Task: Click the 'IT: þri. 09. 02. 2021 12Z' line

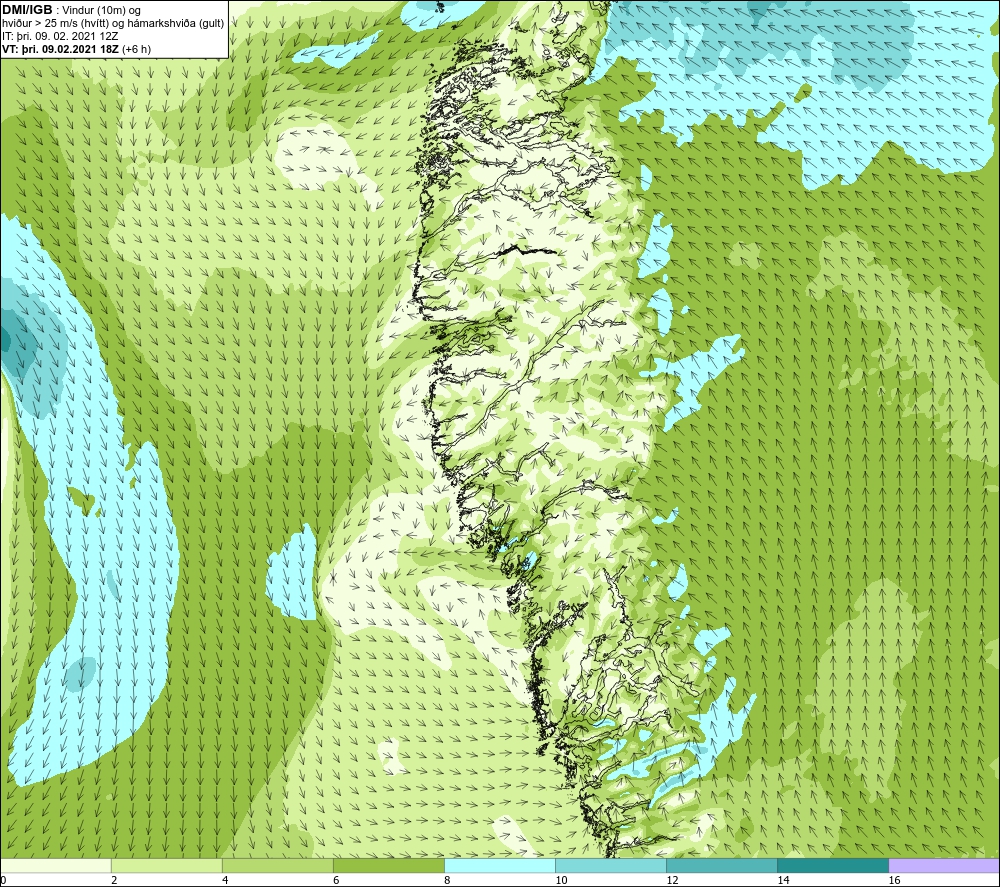Action: pyautogui.click(x=60, y=36)
